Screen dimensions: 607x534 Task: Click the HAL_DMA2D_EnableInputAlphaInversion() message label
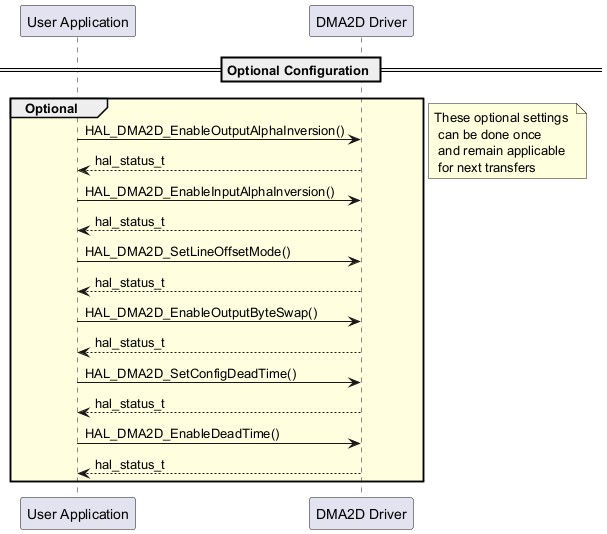pos(210,191)
